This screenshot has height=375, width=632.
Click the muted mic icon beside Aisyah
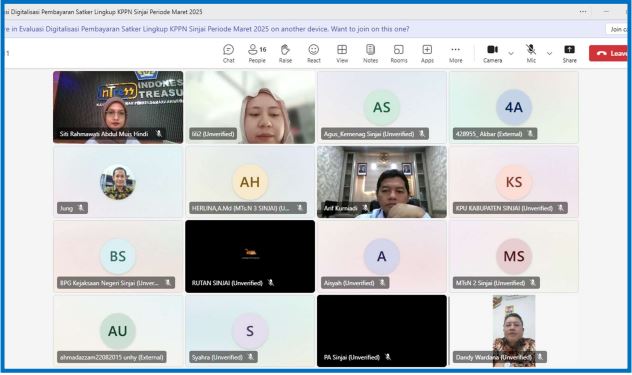click(382, 283)
